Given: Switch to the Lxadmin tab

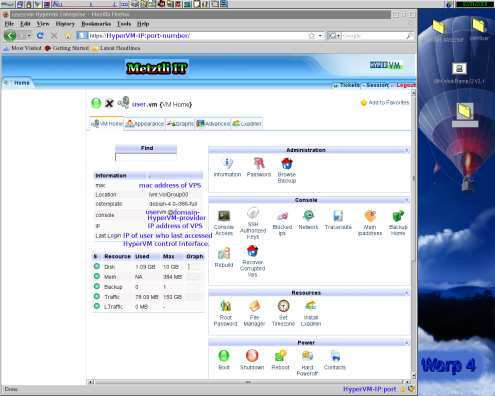Looking at the screenshot, I should coord(247,124).
